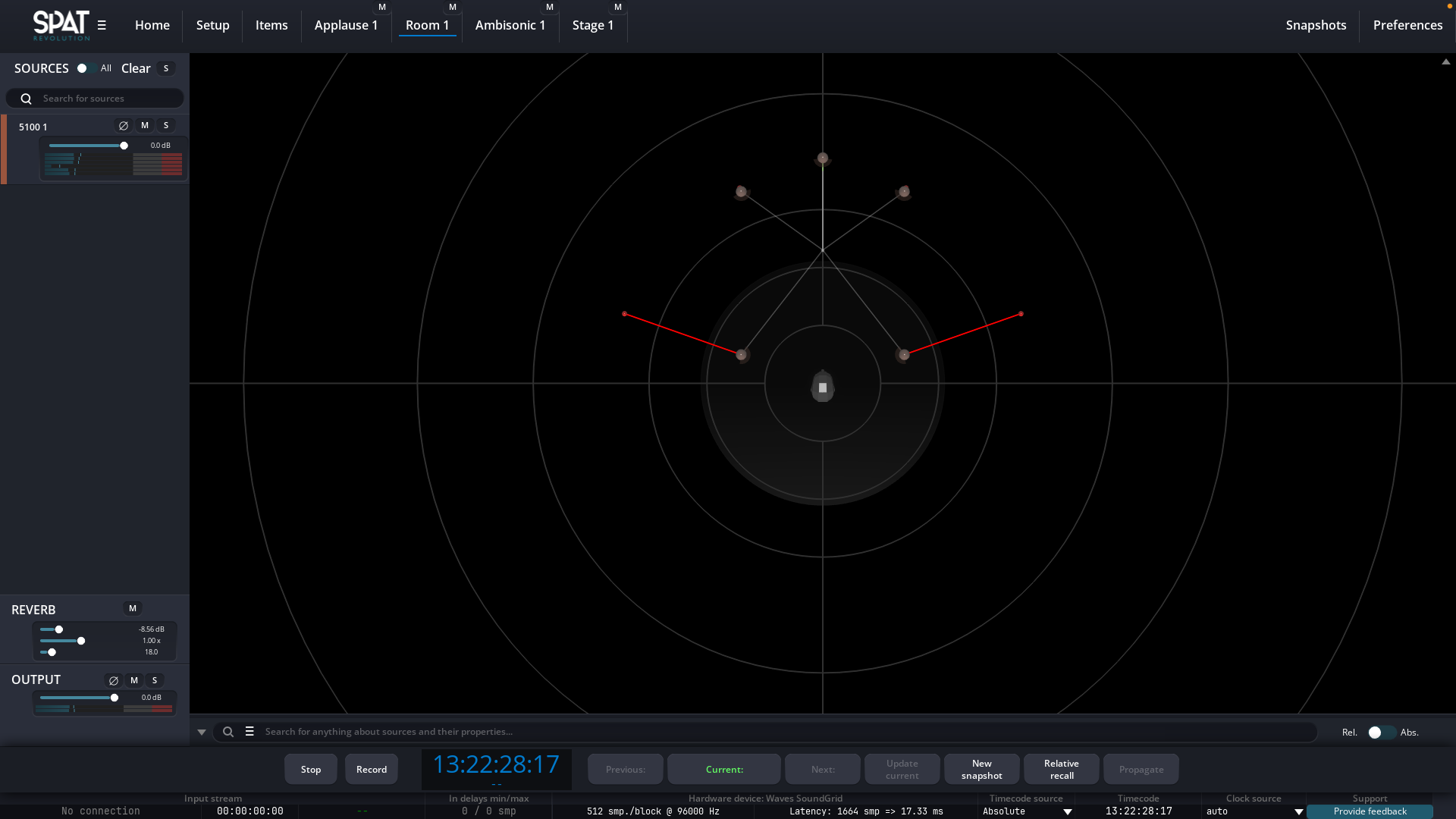Select source row 5100 1
This screenshot has width=1456, height=819.
pyautogui.click(x=95, y=149)
